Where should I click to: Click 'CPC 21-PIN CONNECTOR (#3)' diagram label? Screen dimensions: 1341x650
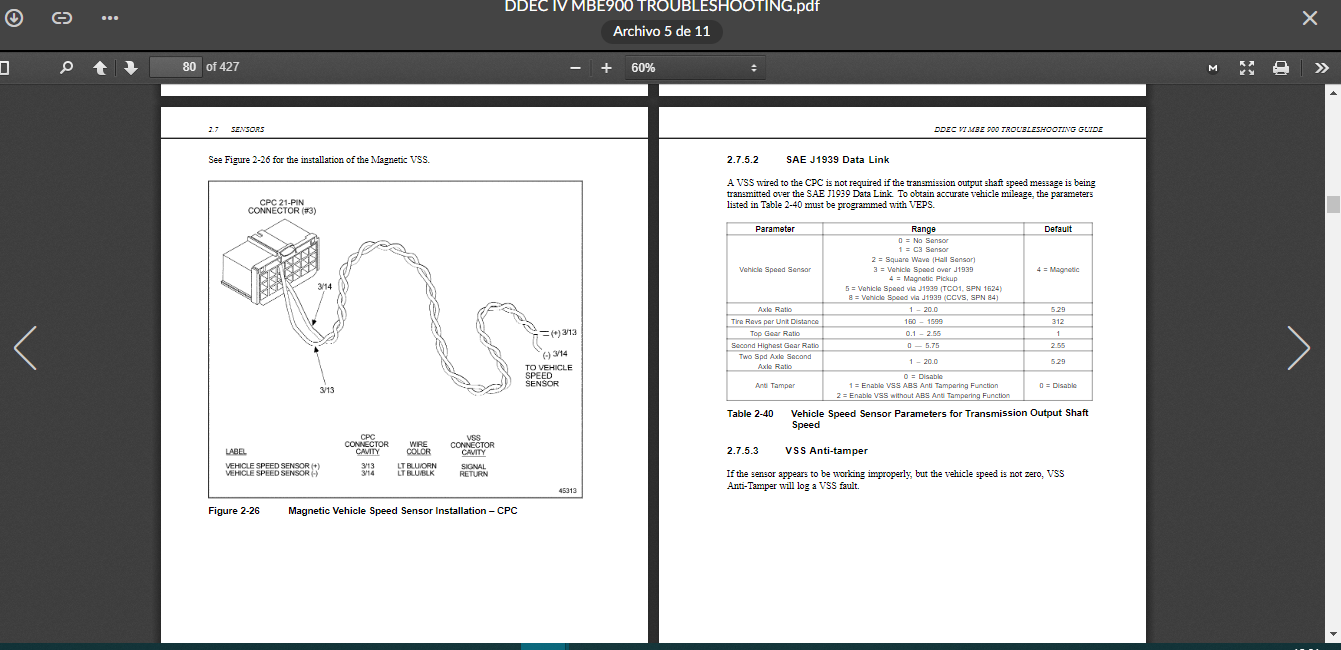pyautogui.click(x=281, y=207)
